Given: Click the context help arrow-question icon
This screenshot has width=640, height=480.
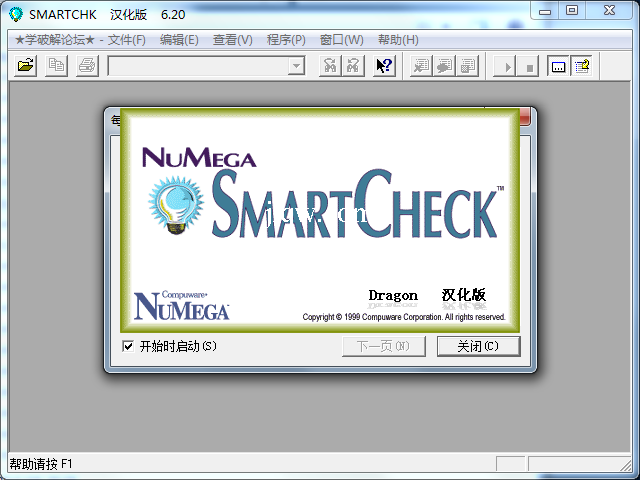Looking at the screenshot, I should 384,66.
